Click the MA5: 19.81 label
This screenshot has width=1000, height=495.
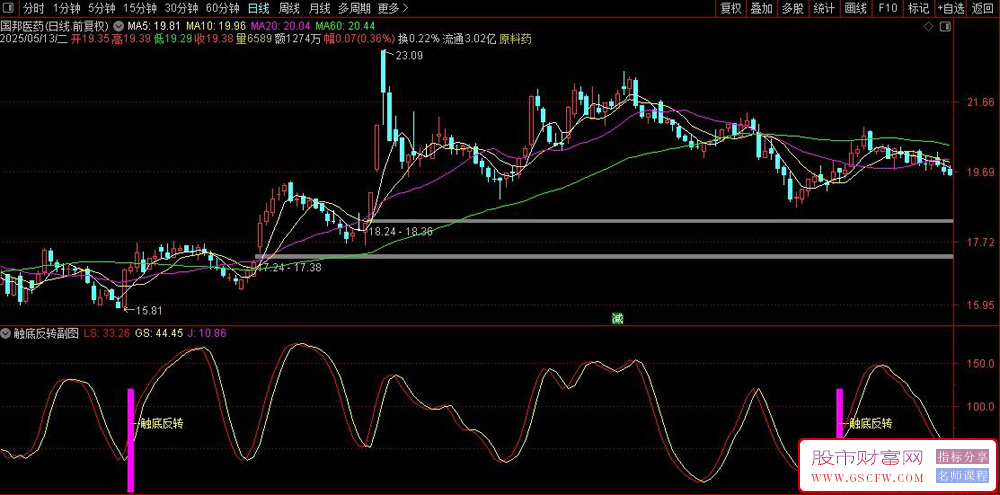(153, 27)
